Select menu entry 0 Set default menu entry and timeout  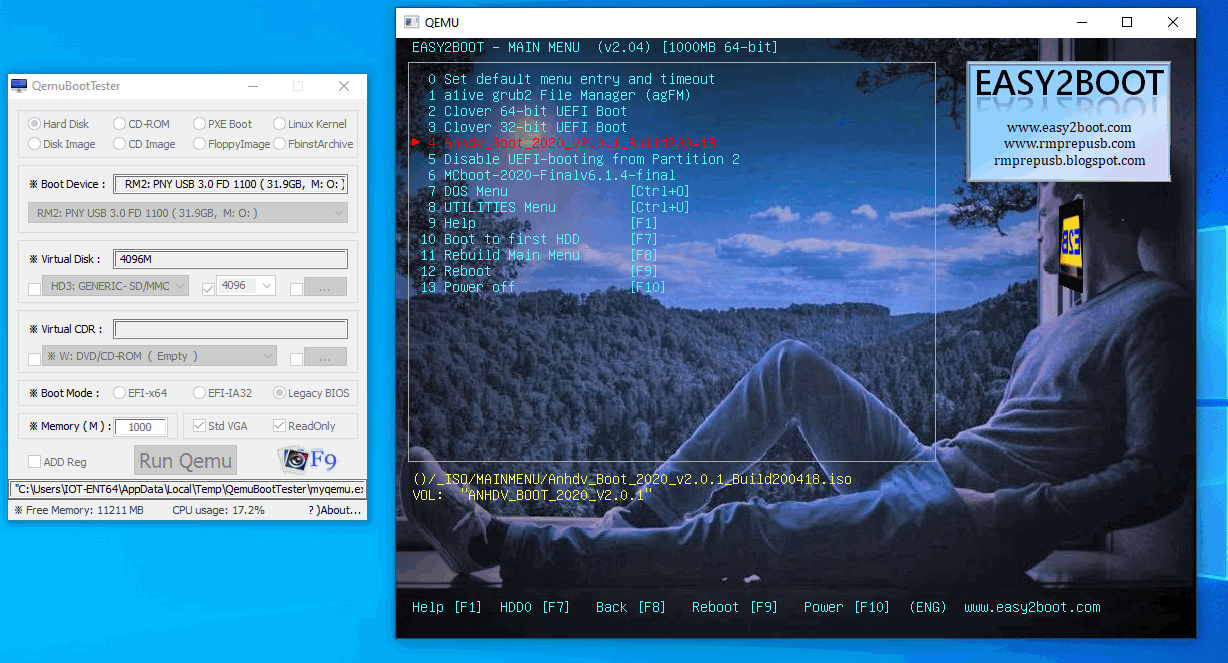[571, 79]
